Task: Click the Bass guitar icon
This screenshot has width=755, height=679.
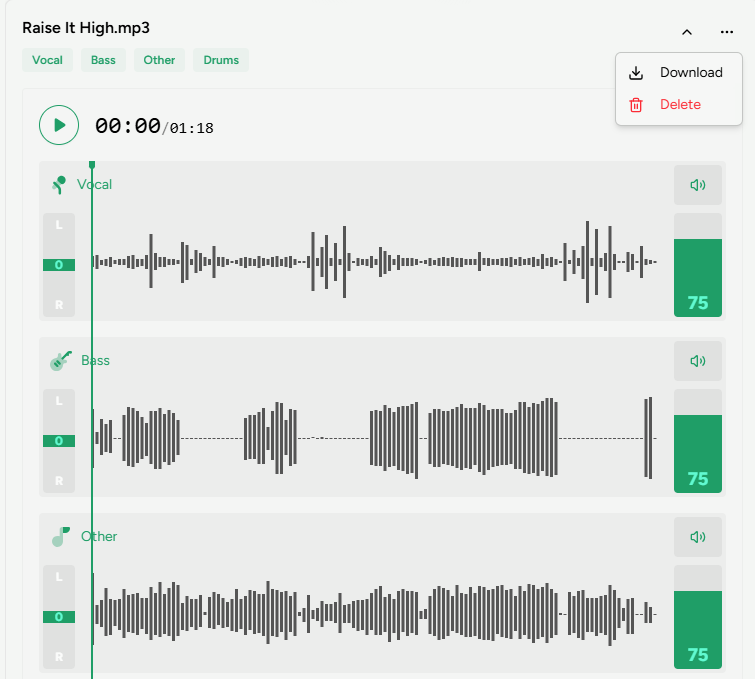Action: [61, 360]
